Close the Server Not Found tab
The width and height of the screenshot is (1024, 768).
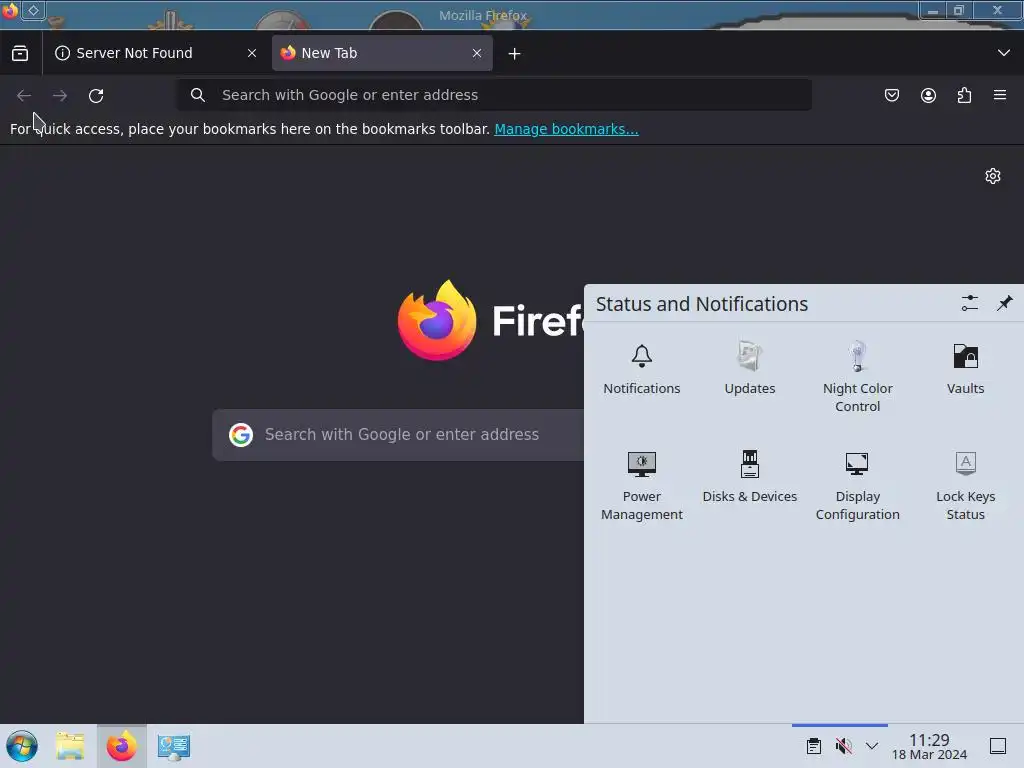point(252,53)
